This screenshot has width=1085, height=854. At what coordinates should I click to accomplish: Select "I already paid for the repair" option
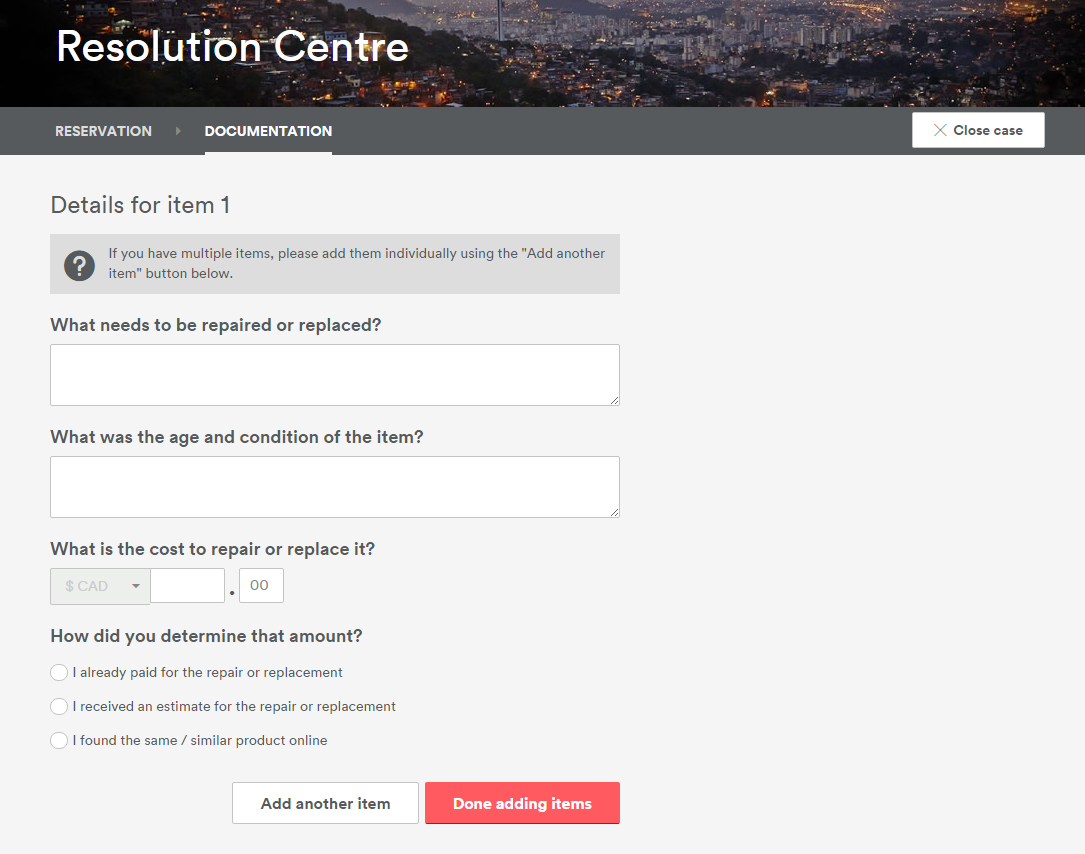click(x=59, y=673)
